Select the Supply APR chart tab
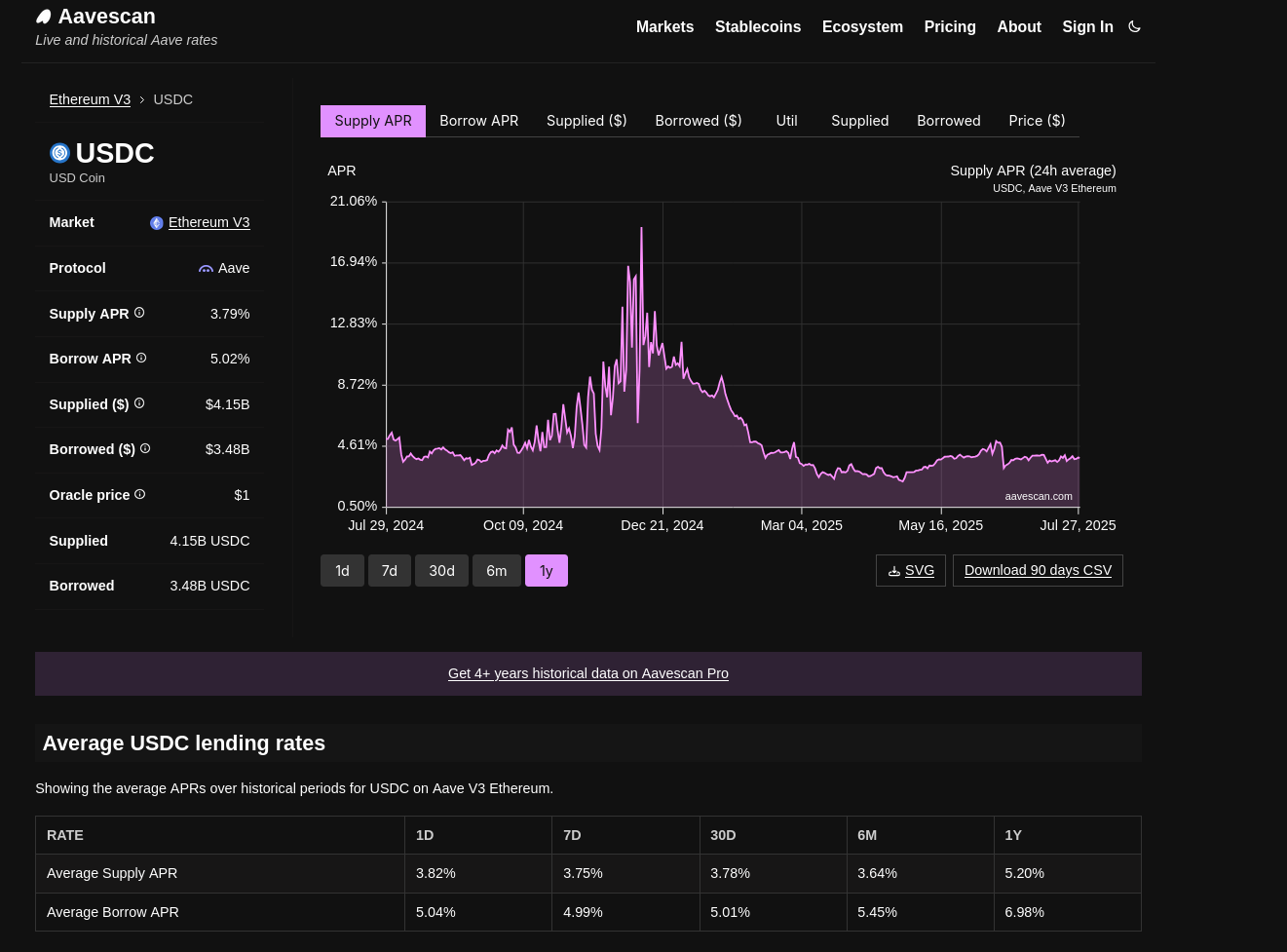Image resolution: width=1287 pixels, height=952 pixels. pyautogui.click(x=373, y=121)
